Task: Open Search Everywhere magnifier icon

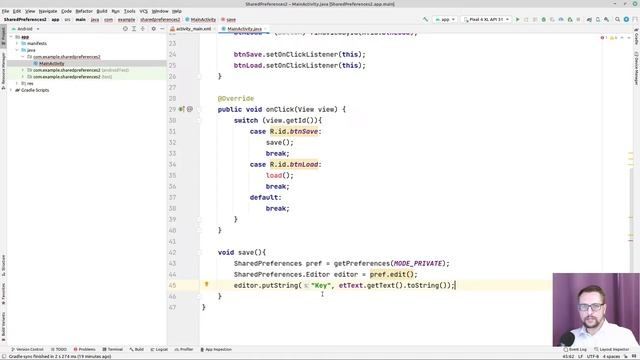Action: (x=618, y=19)
